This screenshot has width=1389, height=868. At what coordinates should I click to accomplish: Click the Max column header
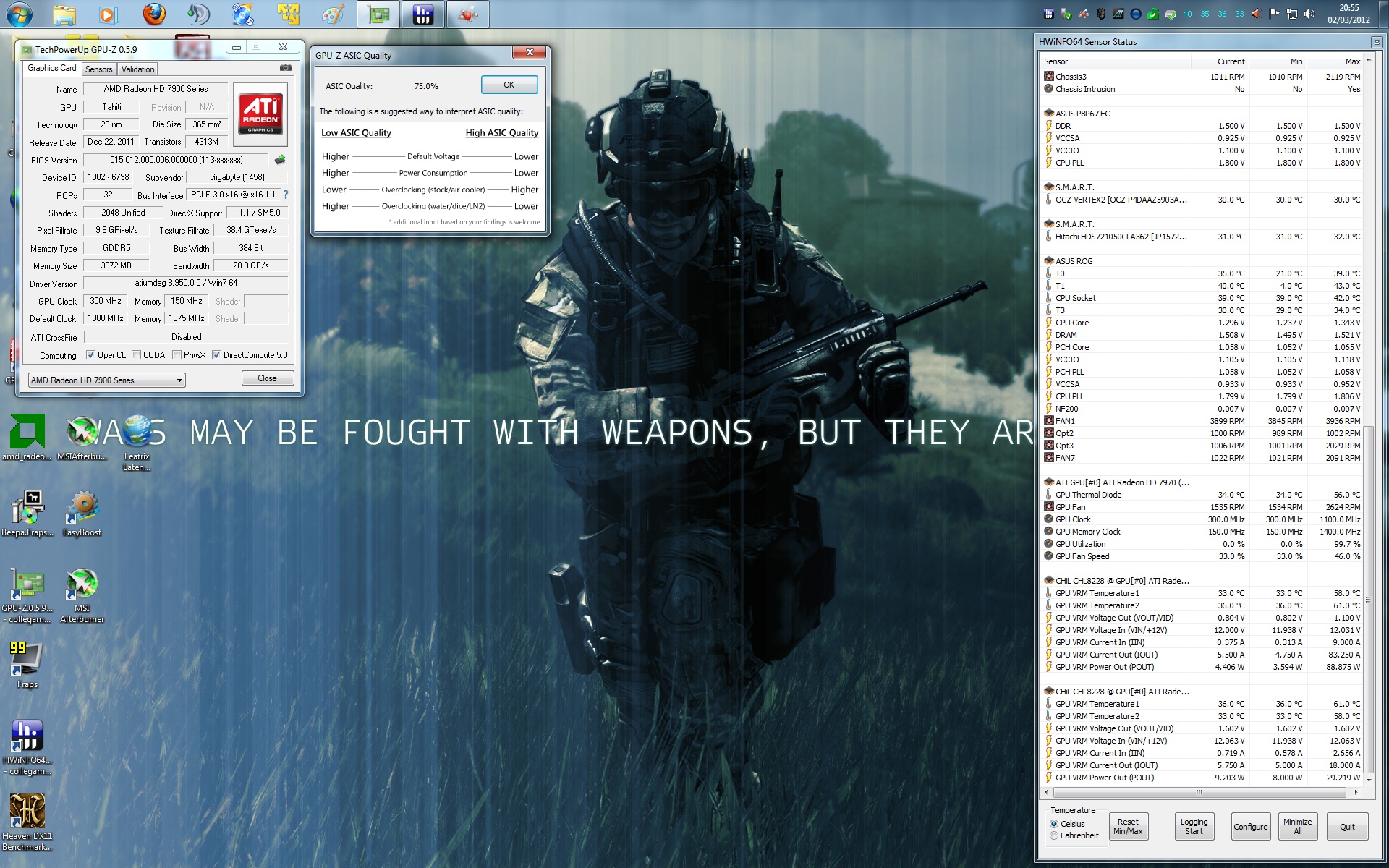(1335, 61)
